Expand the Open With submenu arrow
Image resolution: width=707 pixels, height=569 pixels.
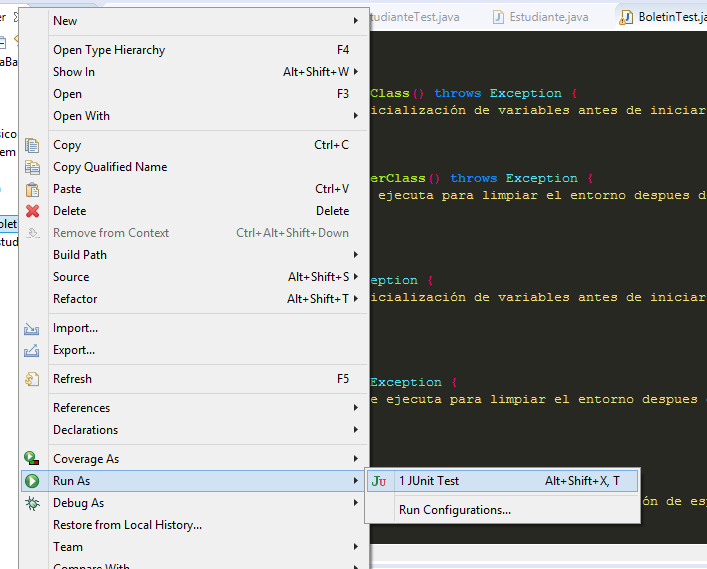[x=355, y=116]
